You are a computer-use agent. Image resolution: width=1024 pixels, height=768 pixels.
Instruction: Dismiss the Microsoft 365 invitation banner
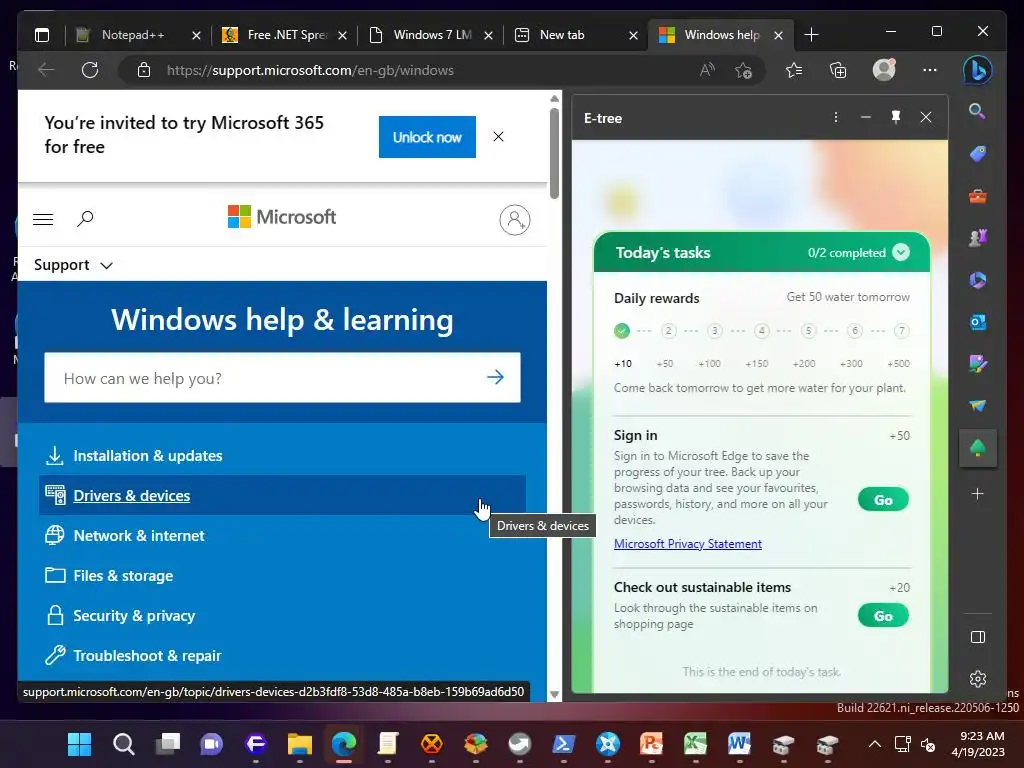pos(498,136)
